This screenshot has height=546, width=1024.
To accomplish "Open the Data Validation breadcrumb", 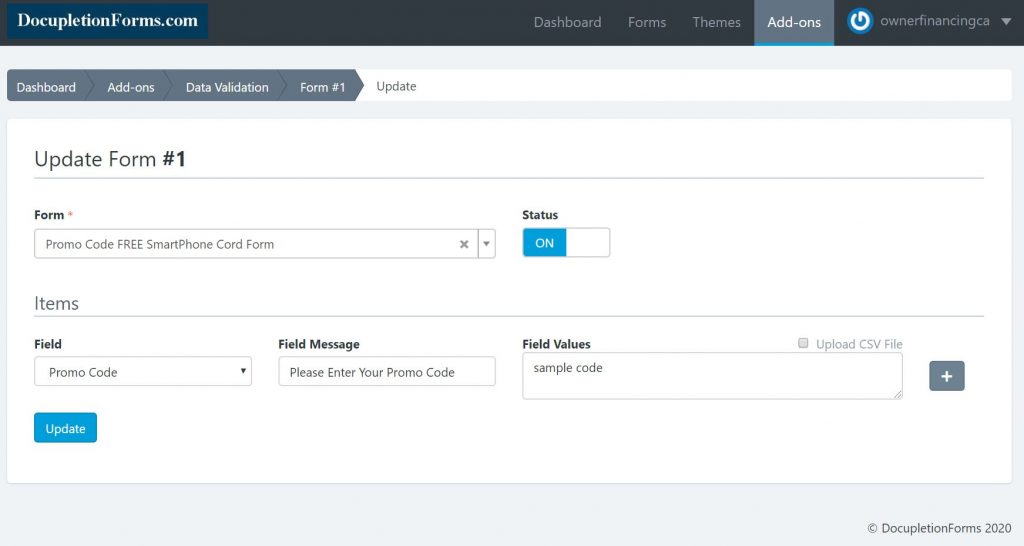I will pos(227,87).
